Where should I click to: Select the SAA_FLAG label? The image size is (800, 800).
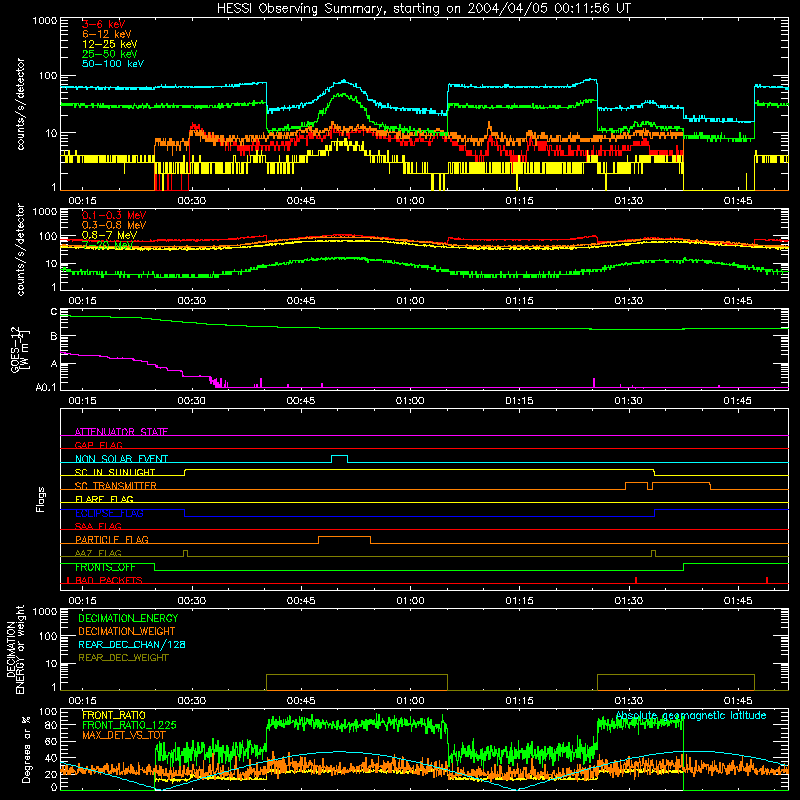[98, 526]
